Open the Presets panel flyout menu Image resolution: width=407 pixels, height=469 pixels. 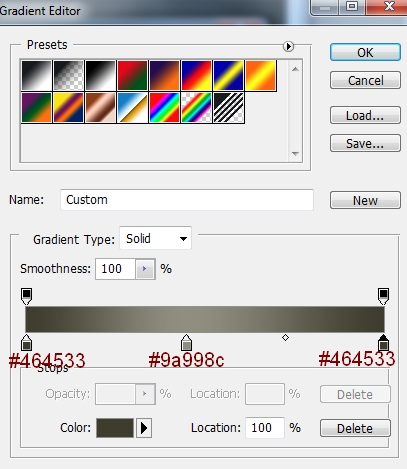point(288,46)
